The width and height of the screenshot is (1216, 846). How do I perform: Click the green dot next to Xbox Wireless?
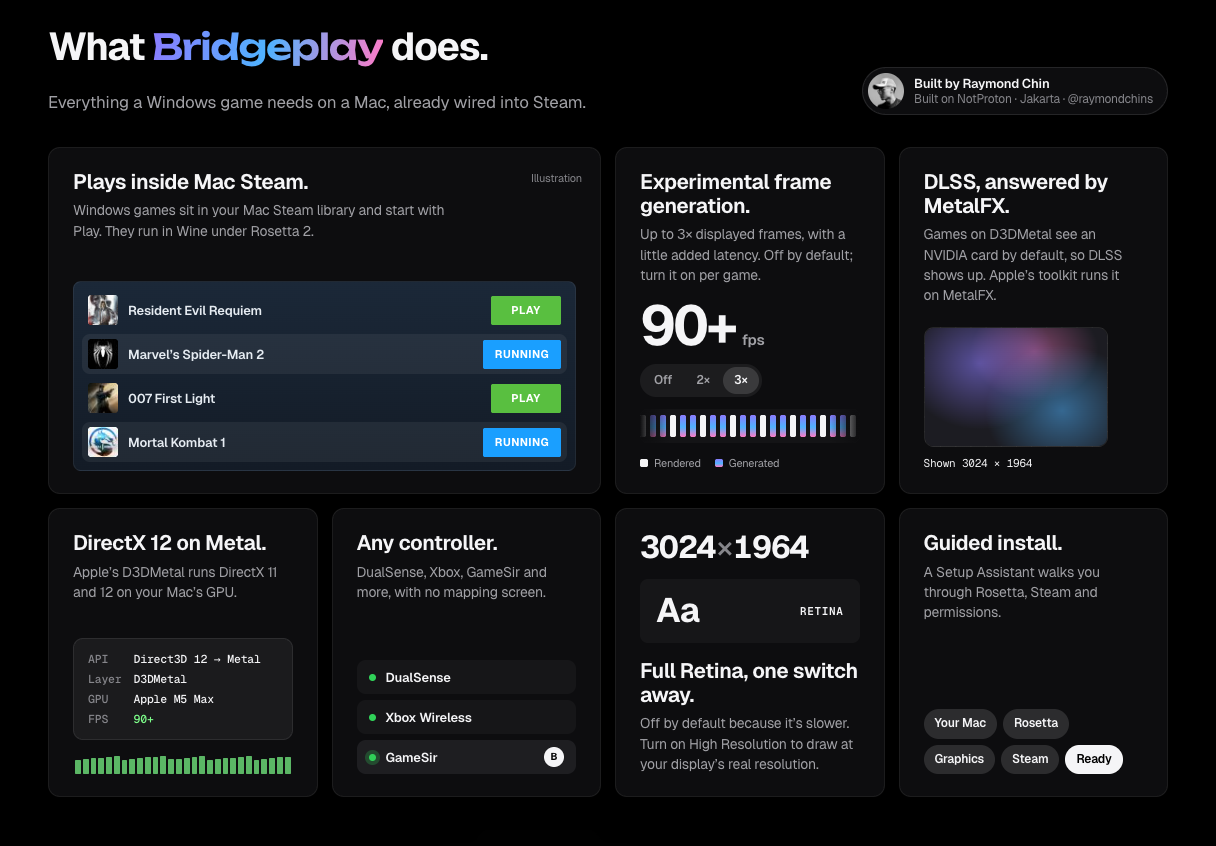click(x=372, y=718)
